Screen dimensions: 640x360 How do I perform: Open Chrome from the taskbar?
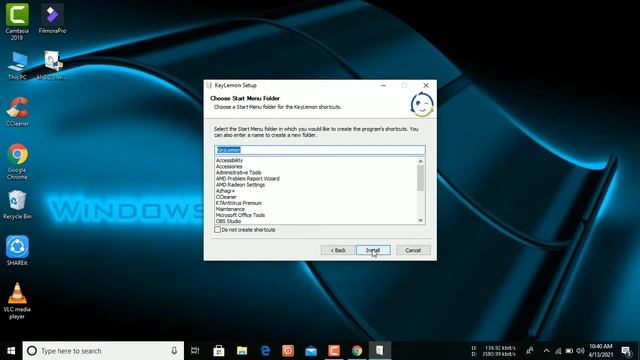click(x=357, y=351)
